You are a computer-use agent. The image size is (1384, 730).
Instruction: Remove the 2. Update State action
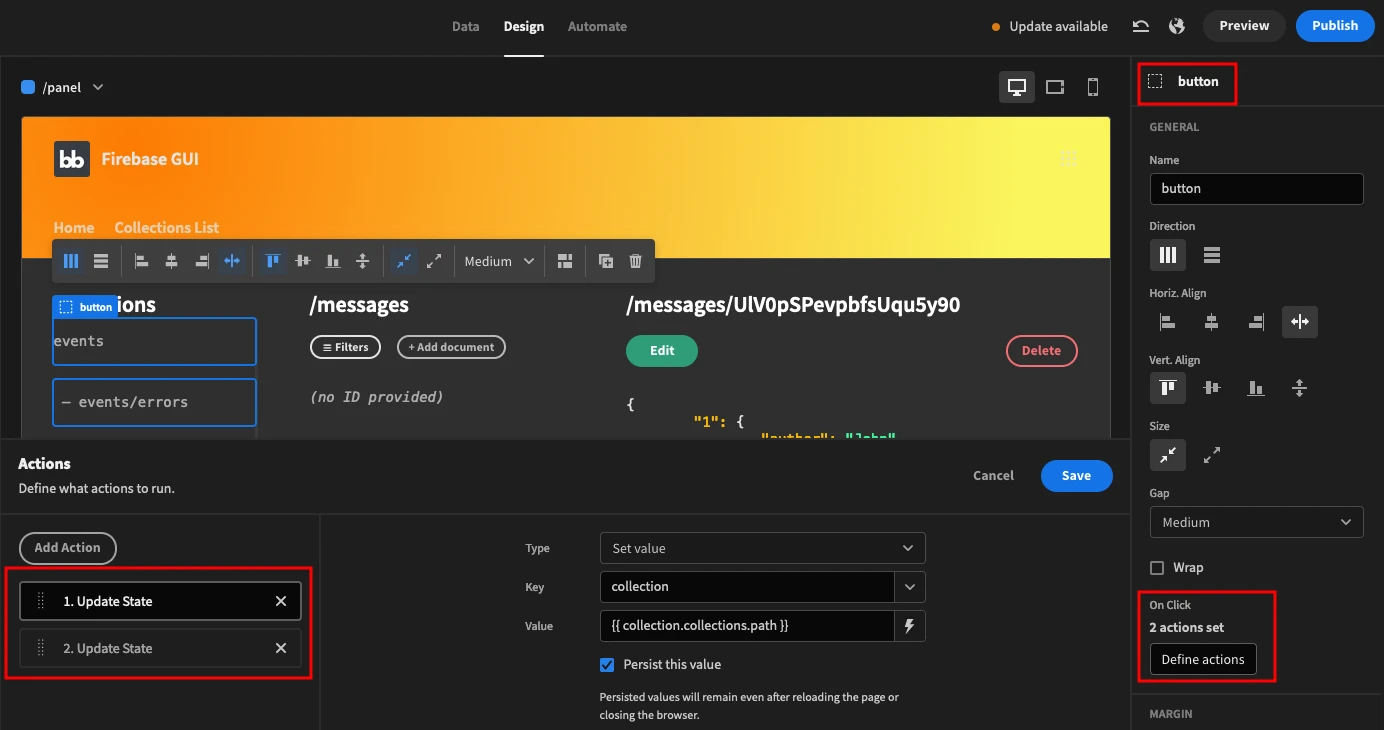281,648
